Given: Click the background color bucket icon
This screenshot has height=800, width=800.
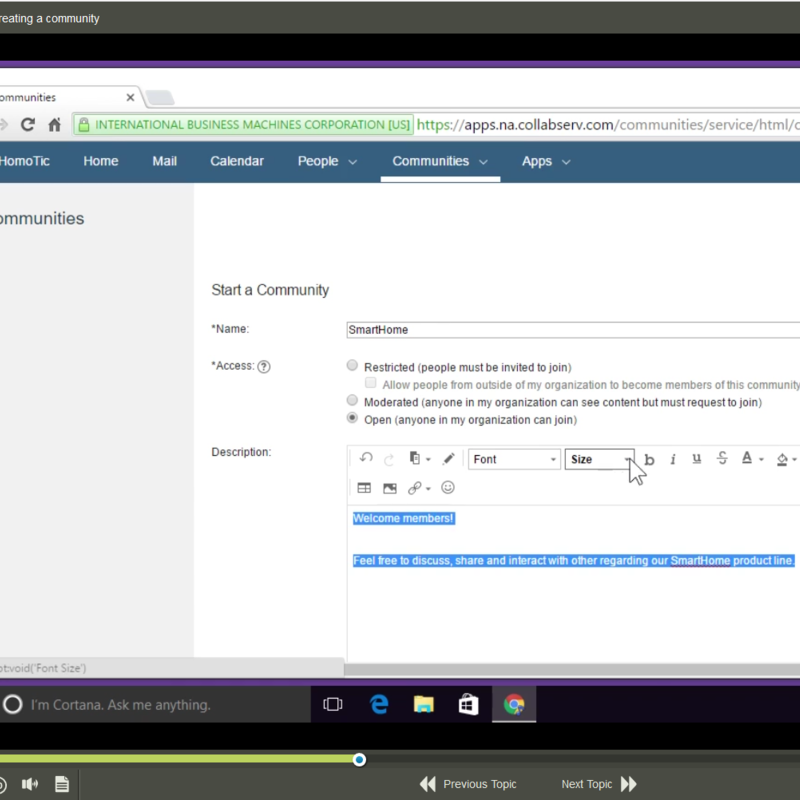Looking at the screenshot, I should (x=782, y=459).
